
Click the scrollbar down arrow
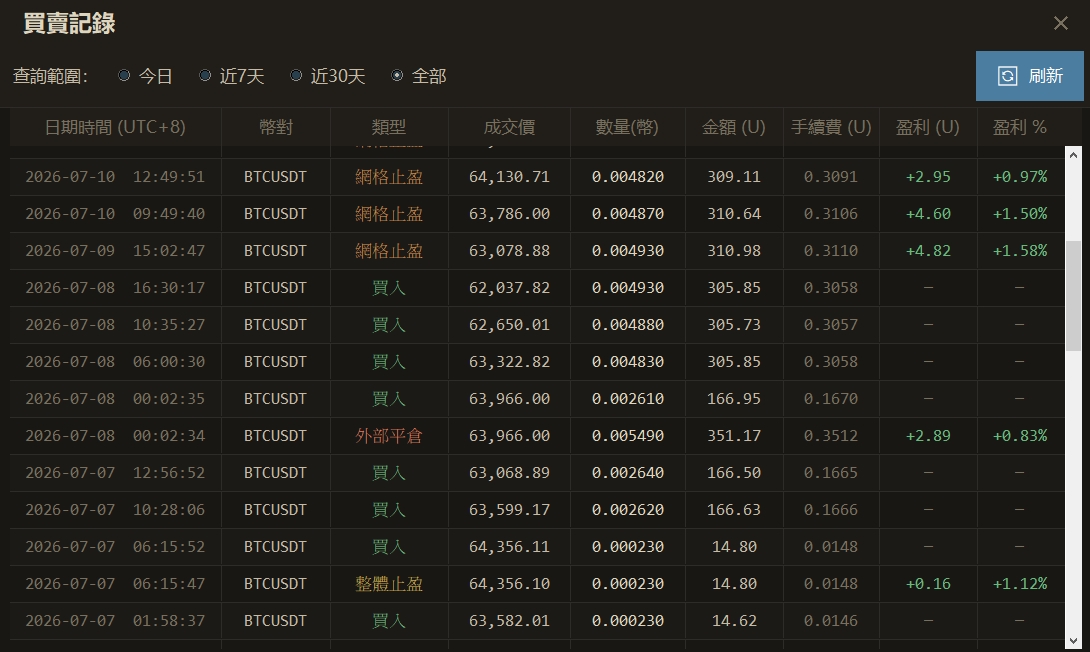(1073, 640)
